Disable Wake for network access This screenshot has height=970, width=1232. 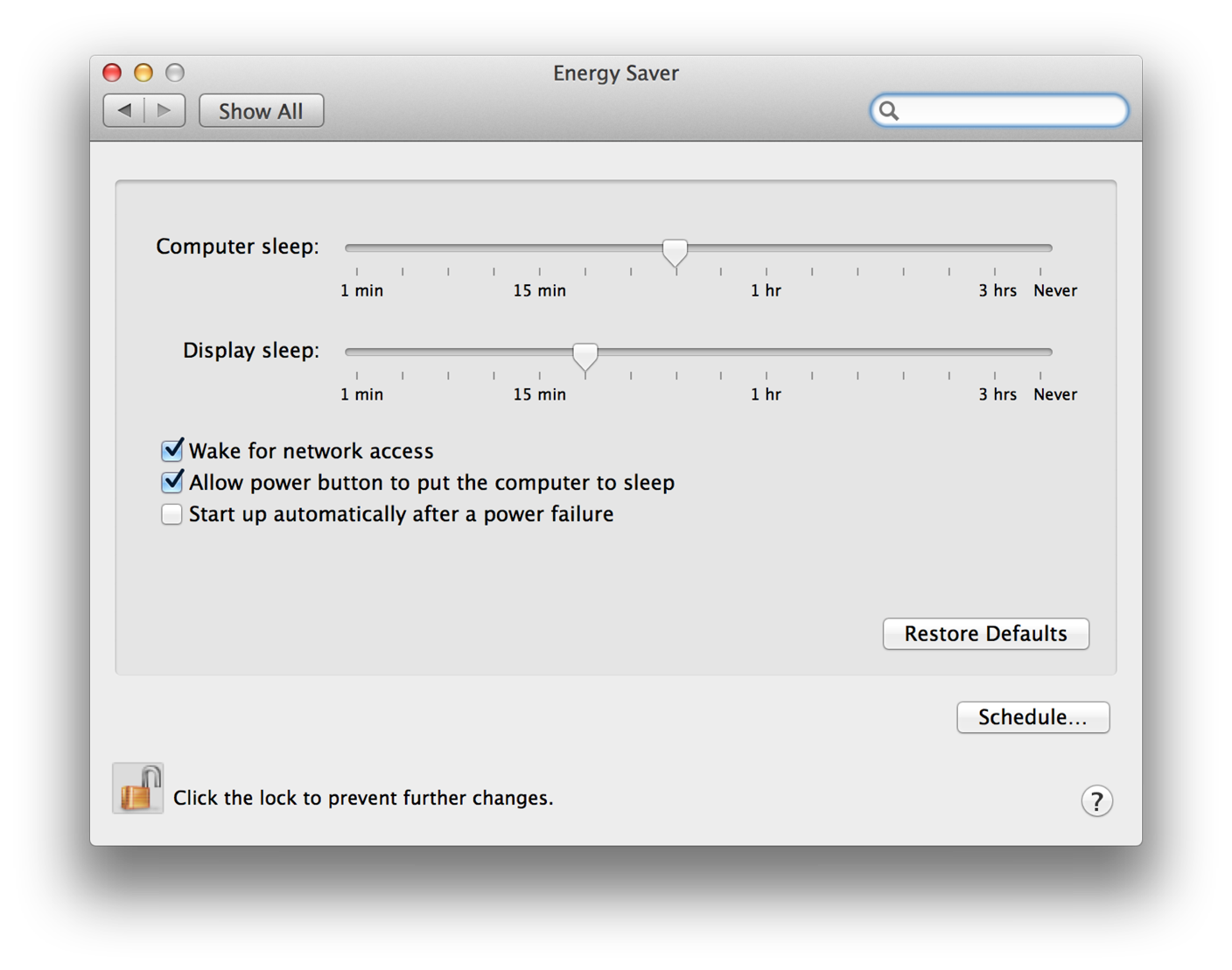[171, 450]
